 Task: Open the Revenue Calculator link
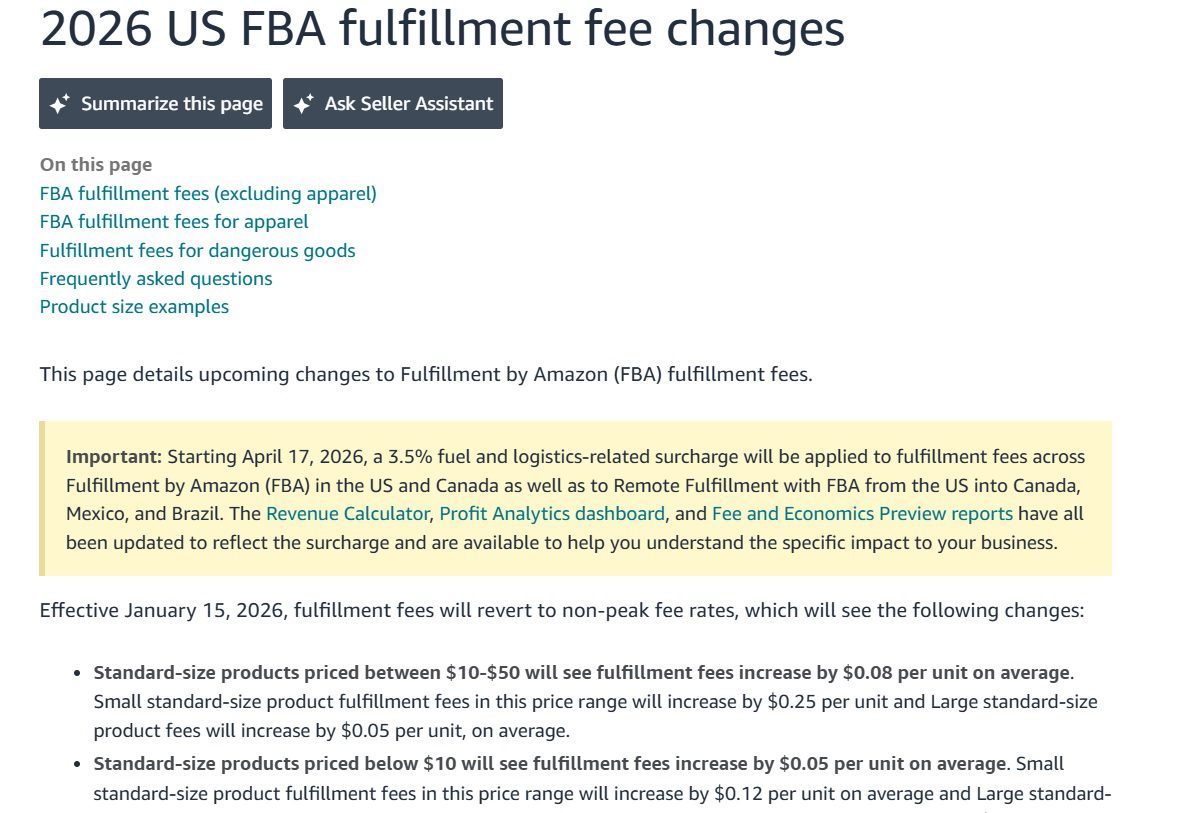tap(345, 513)
